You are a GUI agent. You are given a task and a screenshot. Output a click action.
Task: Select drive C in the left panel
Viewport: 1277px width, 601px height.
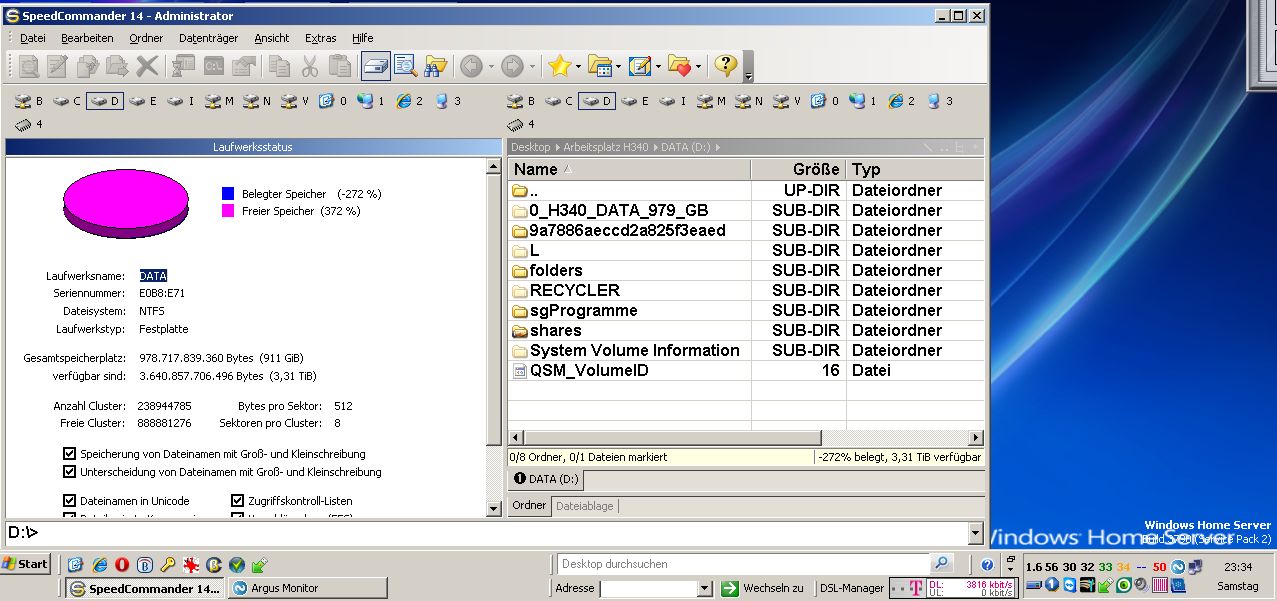[67, 101]
